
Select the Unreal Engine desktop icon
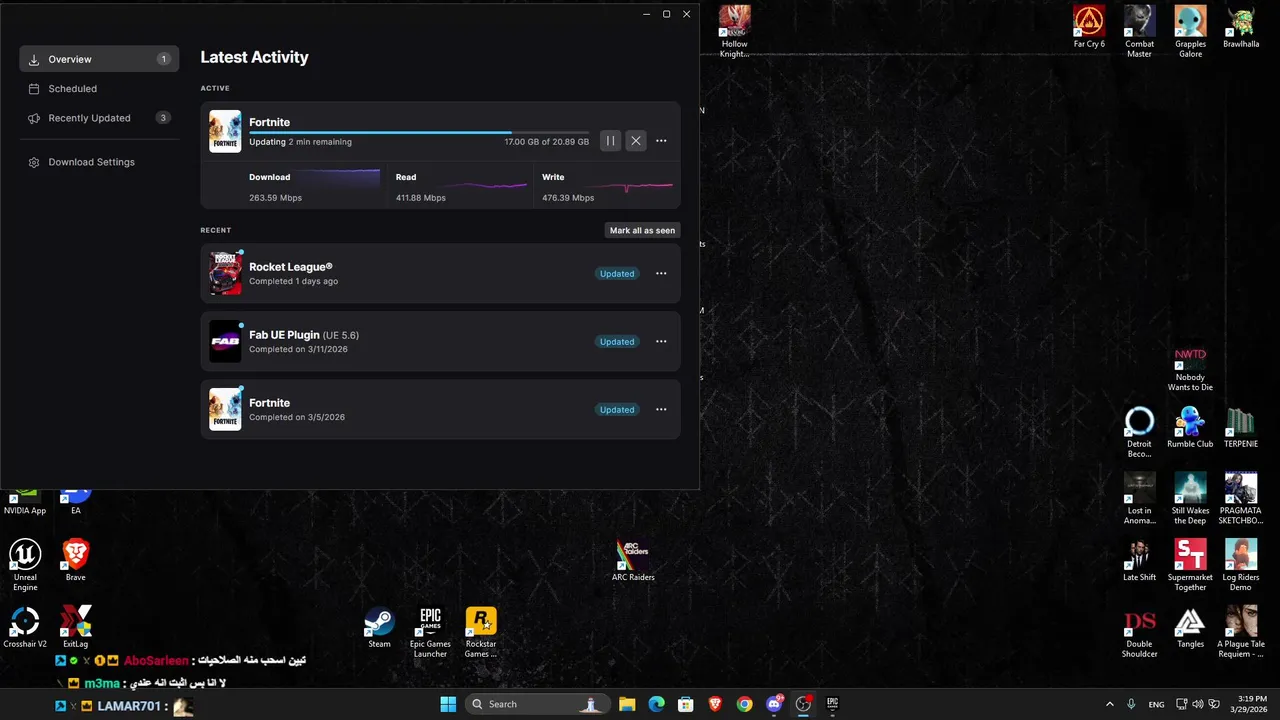coord(25,566)
